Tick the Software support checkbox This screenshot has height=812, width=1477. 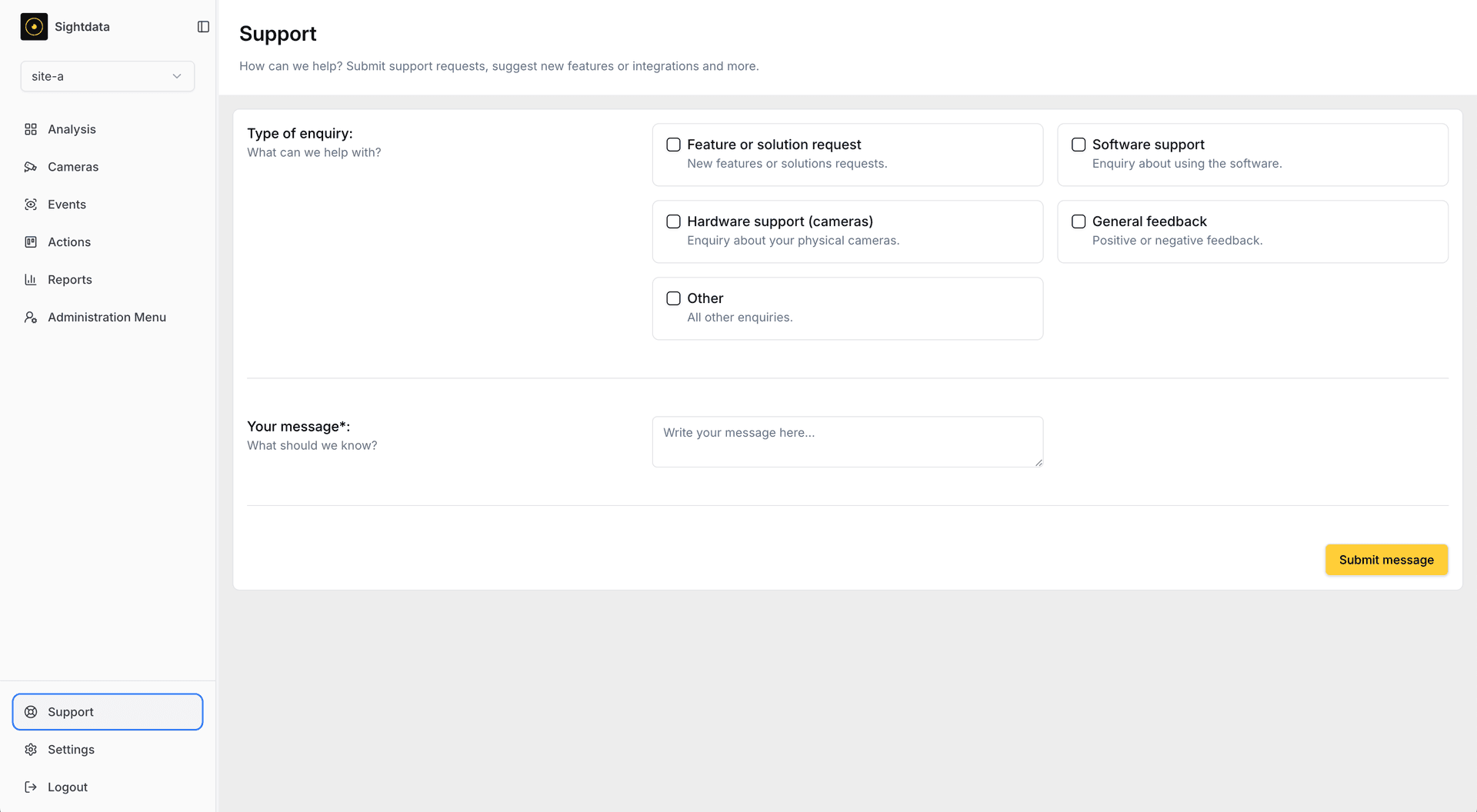(x=1079, y=145)
